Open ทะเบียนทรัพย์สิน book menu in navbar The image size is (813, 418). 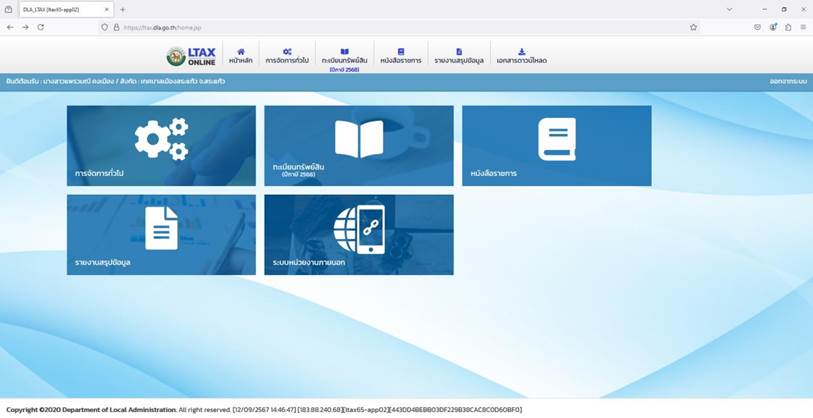click(x=344, y=59)
